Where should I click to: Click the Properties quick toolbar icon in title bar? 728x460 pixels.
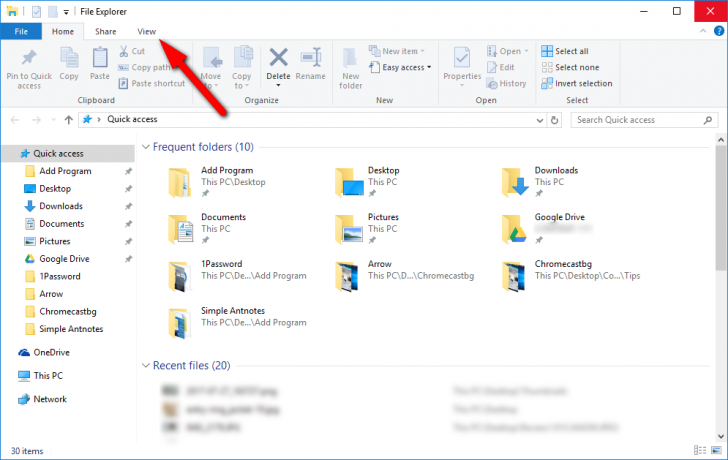pos(36,12)
